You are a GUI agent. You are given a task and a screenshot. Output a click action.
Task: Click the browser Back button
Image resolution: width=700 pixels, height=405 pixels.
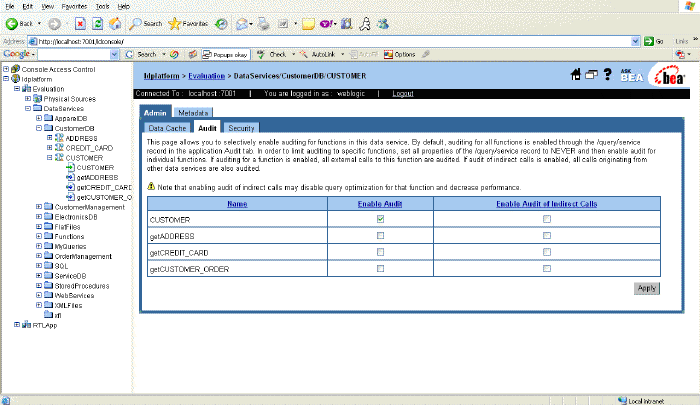[19, 24]
